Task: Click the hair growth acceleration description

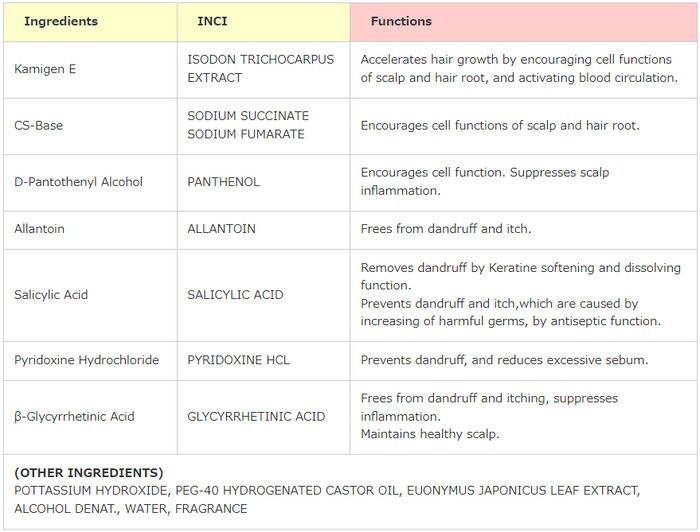Action: 518,68
